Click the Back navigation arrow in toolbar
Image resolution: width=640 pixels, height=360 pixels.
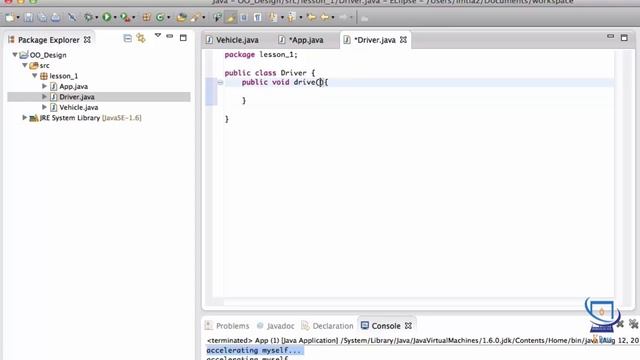(325, 17)
